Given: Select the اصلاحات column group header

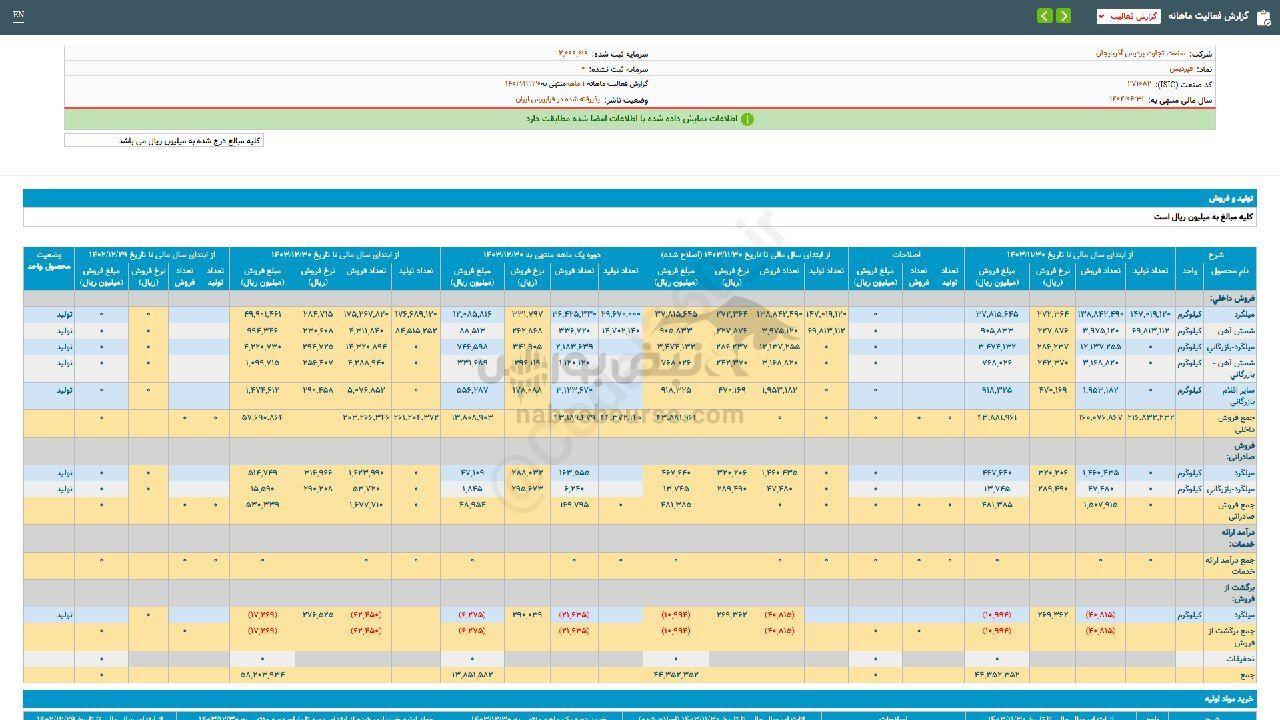Looking at the screenshot, I should click(905, 254).
